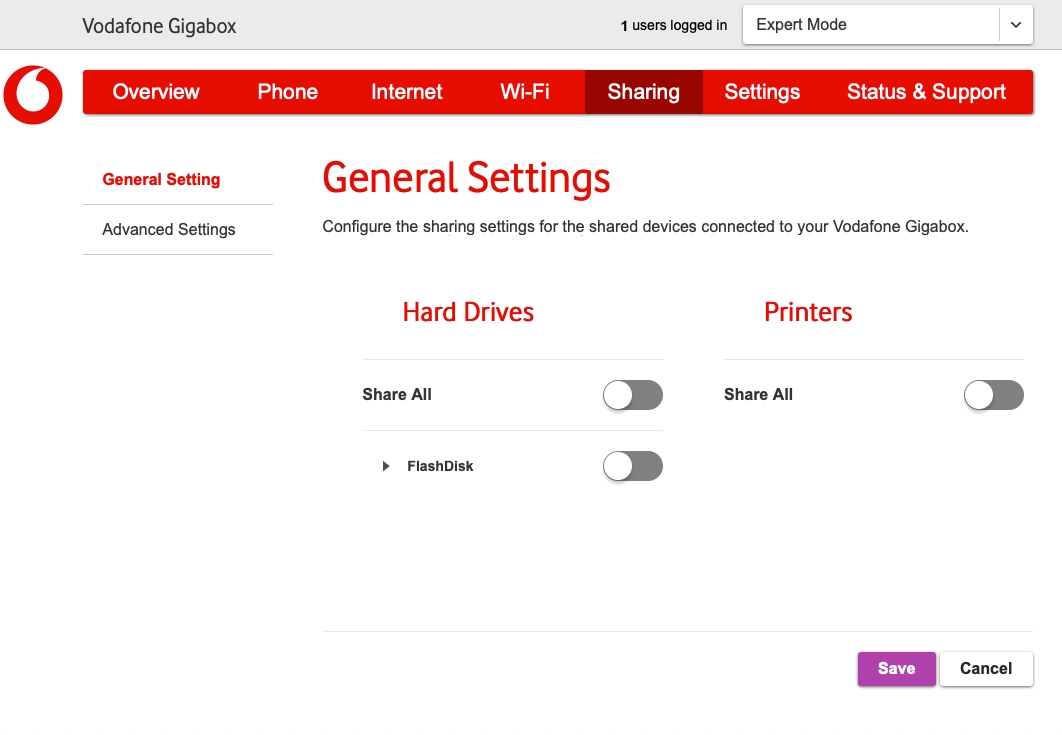Select the Sharing tab
Image resolution: width=1062 pixels, height=735 pixels.
tap(643, 92)
